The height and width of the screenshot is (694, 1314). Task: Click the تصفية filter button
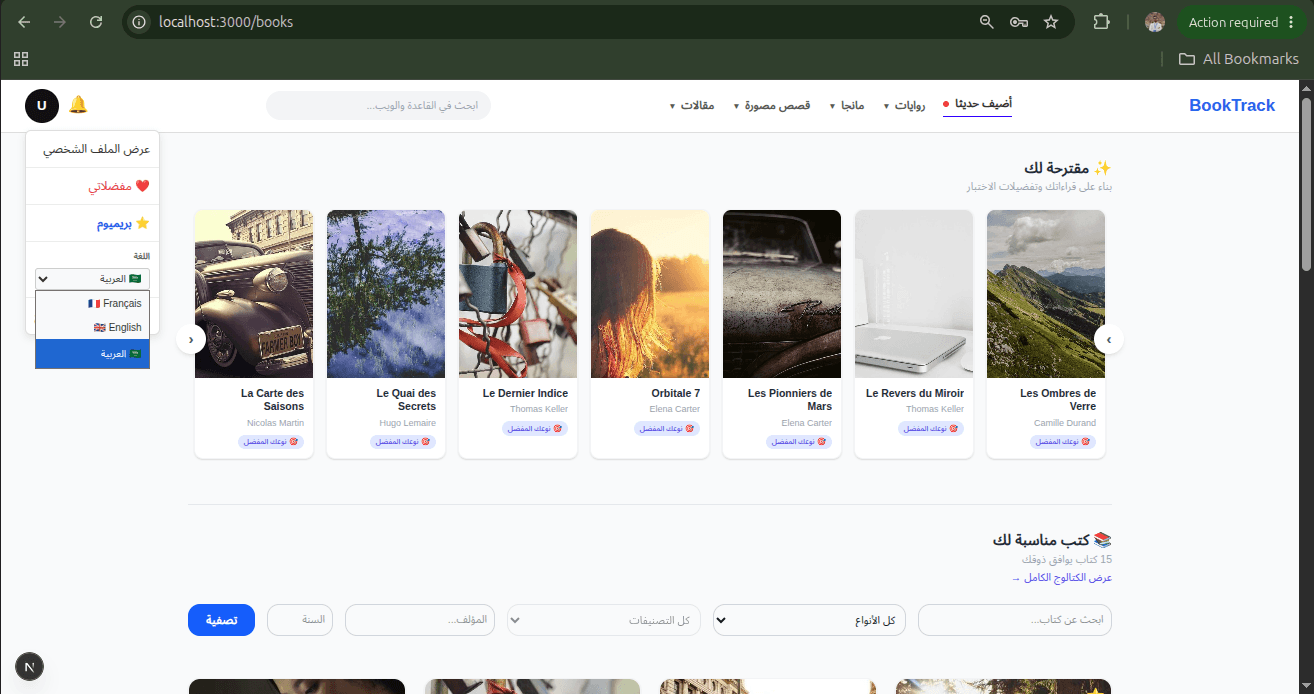(x=221, y=620)
